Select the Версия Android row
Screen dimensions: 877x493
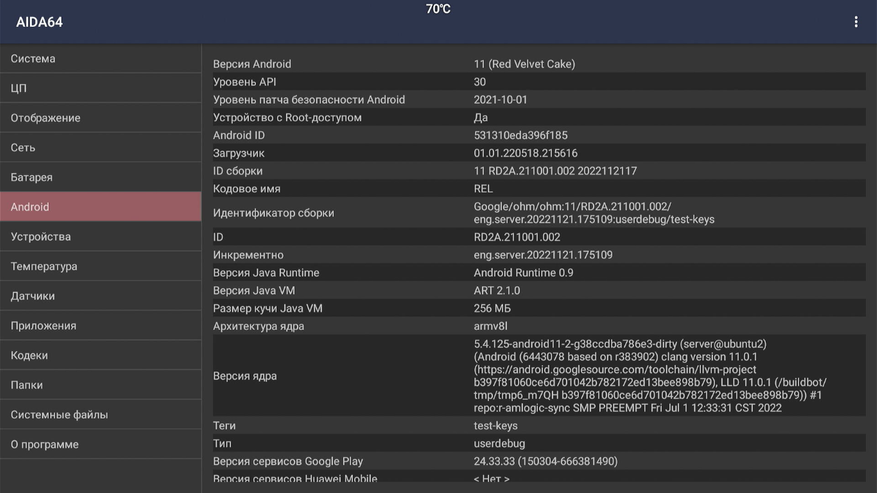click(538, 64)
